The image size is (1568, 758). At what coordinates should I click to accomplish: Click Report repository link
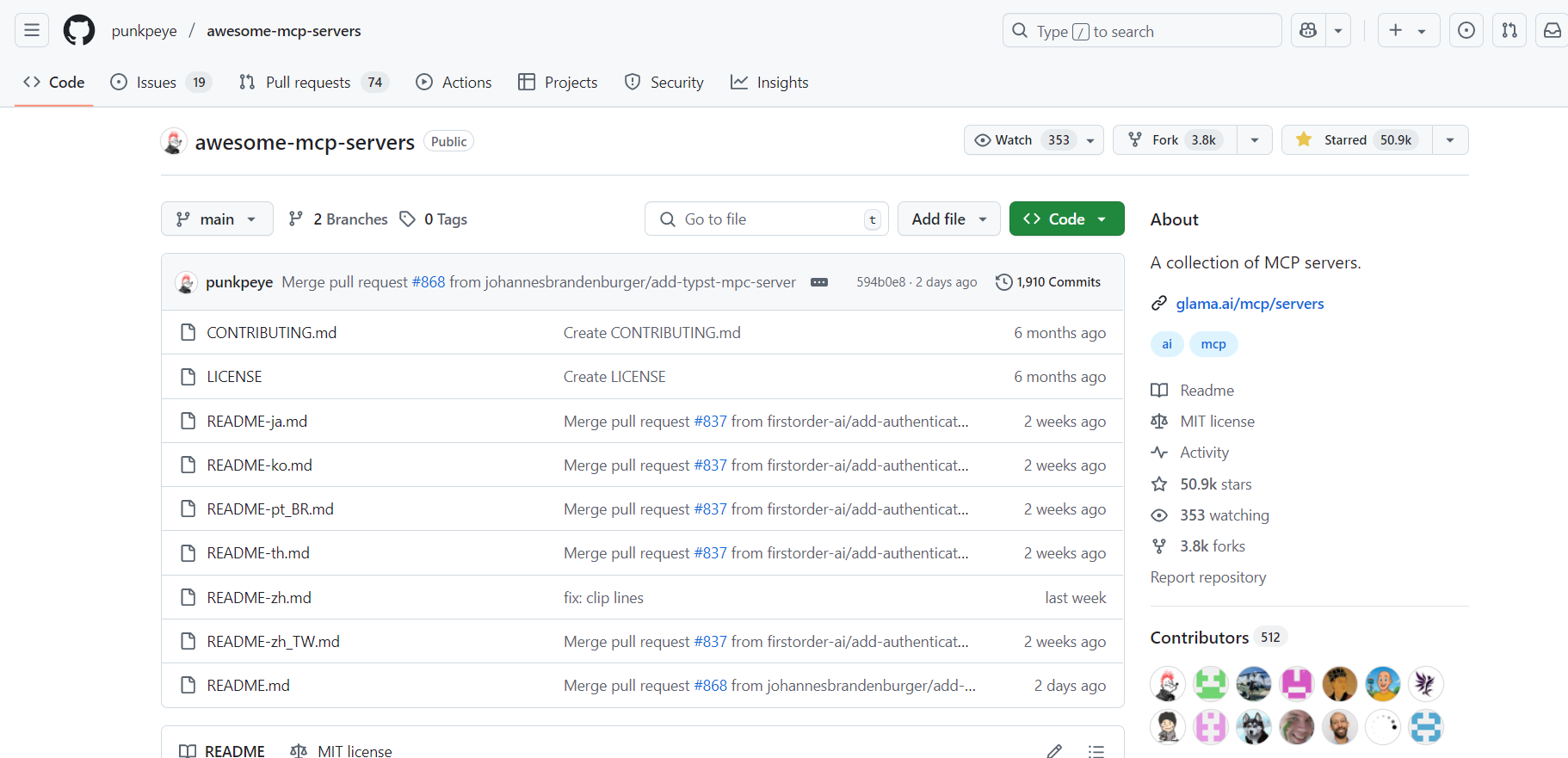pos(1208,577)
